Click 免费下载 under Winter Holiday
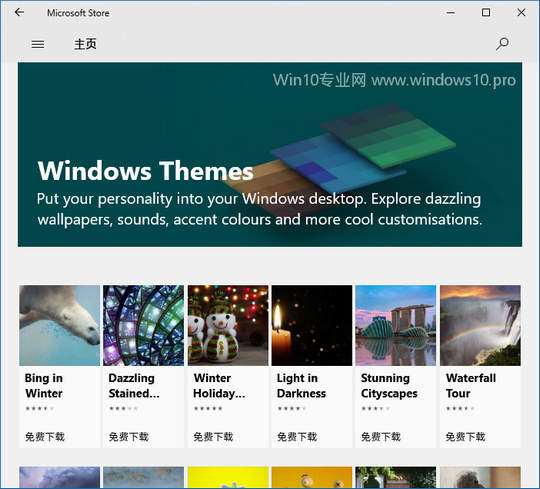Screen dimensions: 540x489 tap(213, 437)
